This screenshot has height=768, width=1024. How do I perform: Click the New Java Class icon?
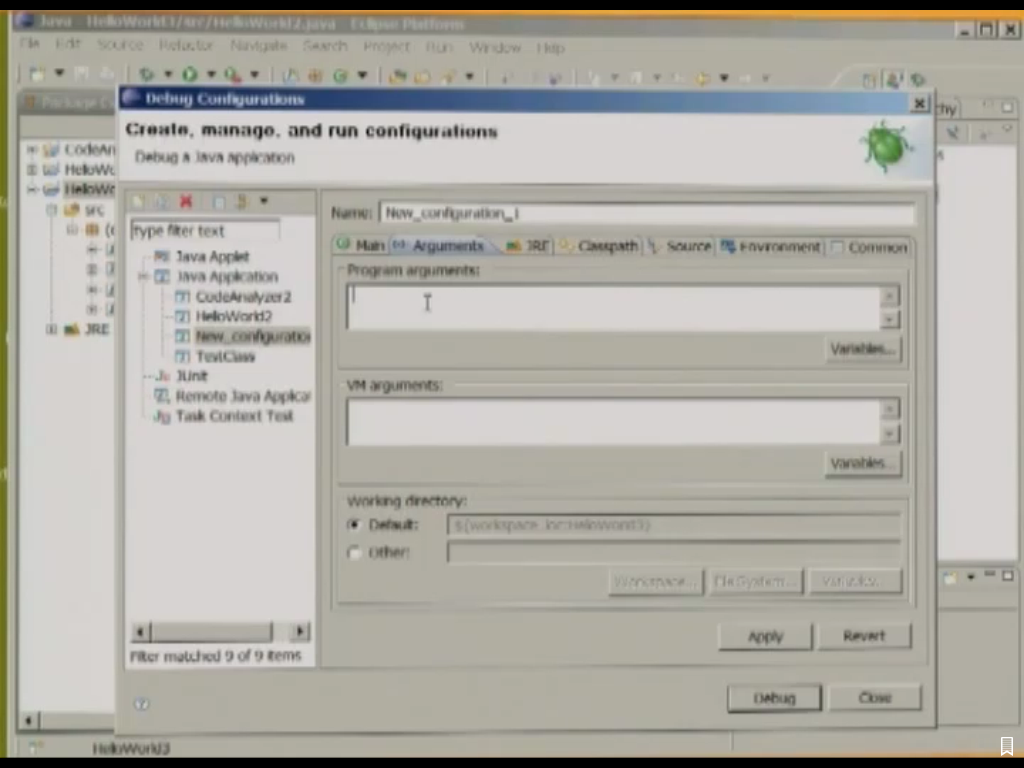(x=340, y=76)
